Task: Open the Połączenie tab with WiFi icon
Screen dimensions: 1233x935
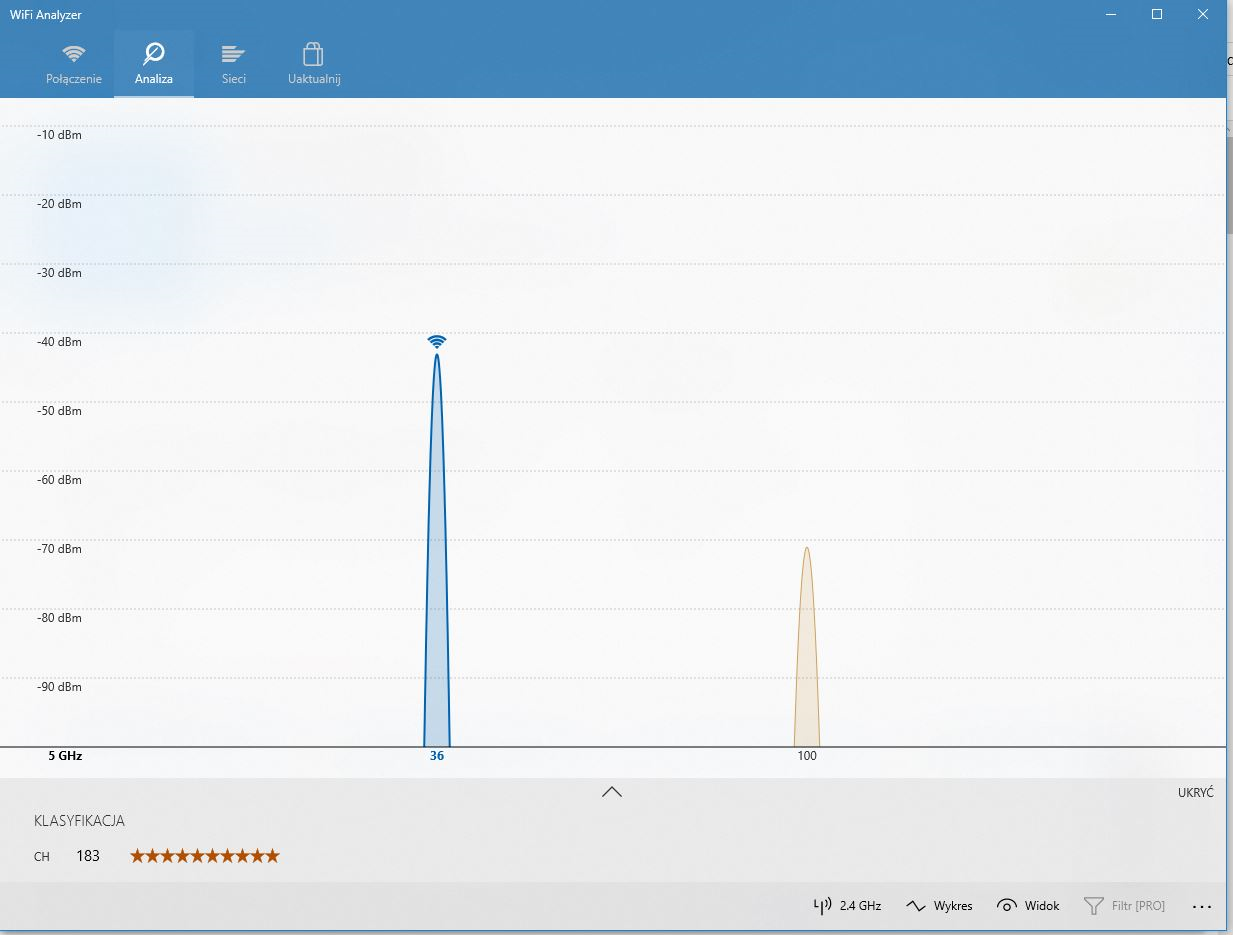Action: (x=73, y=64)
